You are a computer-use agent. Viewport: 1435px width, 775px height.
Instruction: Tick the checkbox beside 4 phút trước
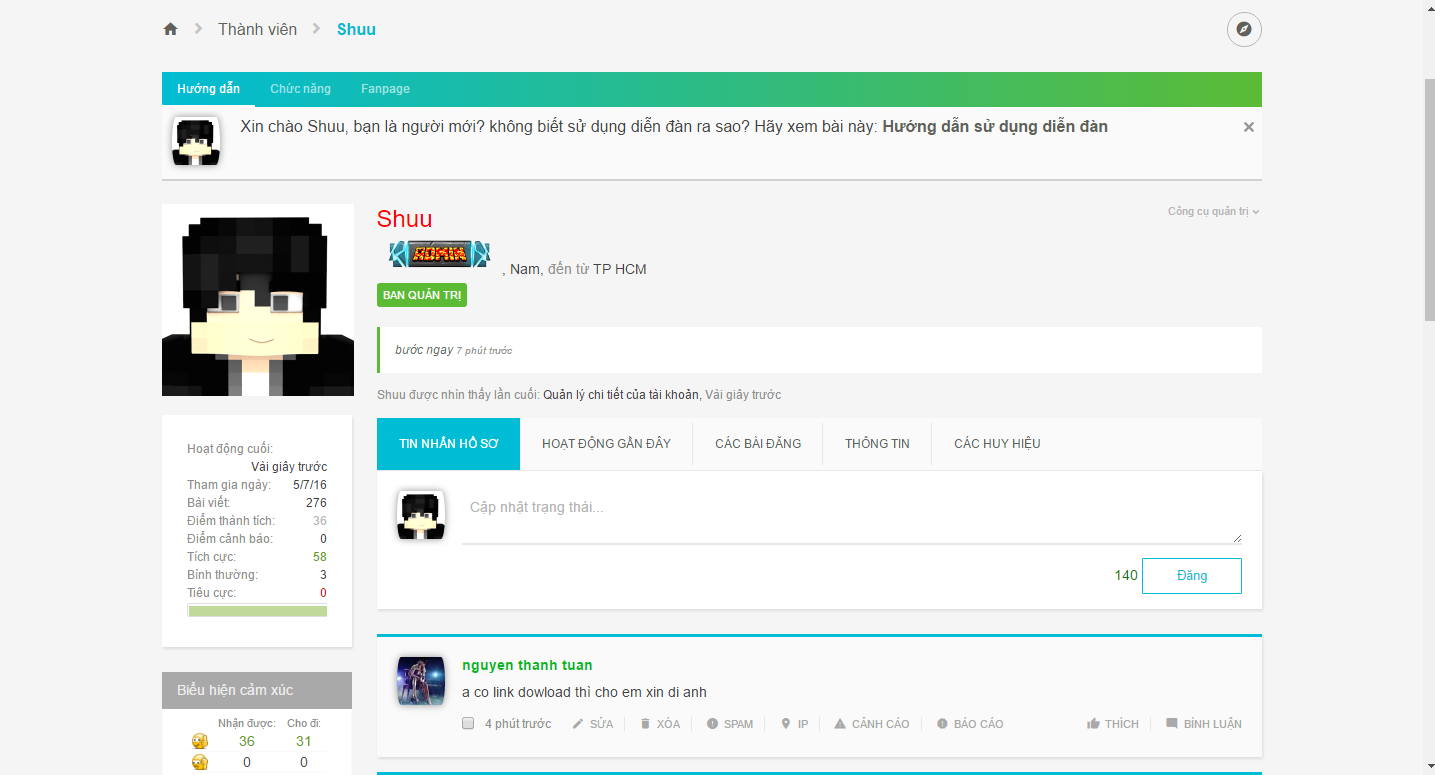pyautogui.click(x=468, y=724)
